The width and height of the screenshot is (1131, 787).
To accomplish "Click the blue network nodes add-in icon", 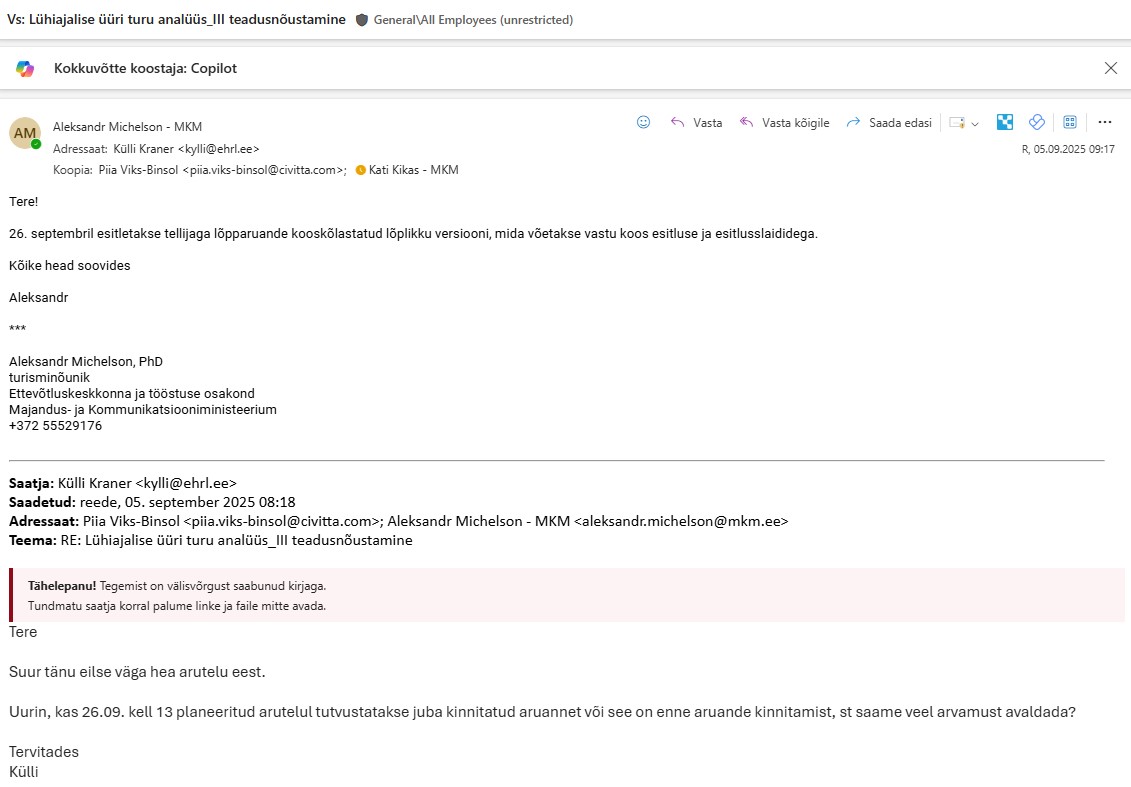I will [x=1005, y=122].
